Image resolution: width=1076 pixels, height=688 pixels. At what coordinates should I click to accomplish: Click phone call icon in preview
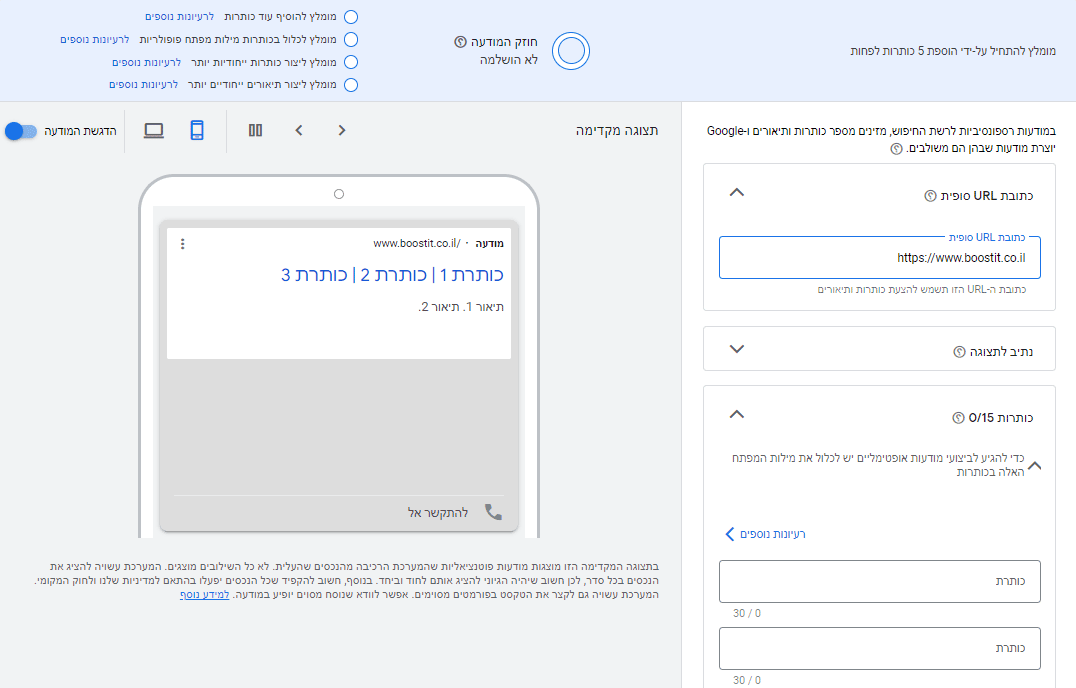(493, 512)
